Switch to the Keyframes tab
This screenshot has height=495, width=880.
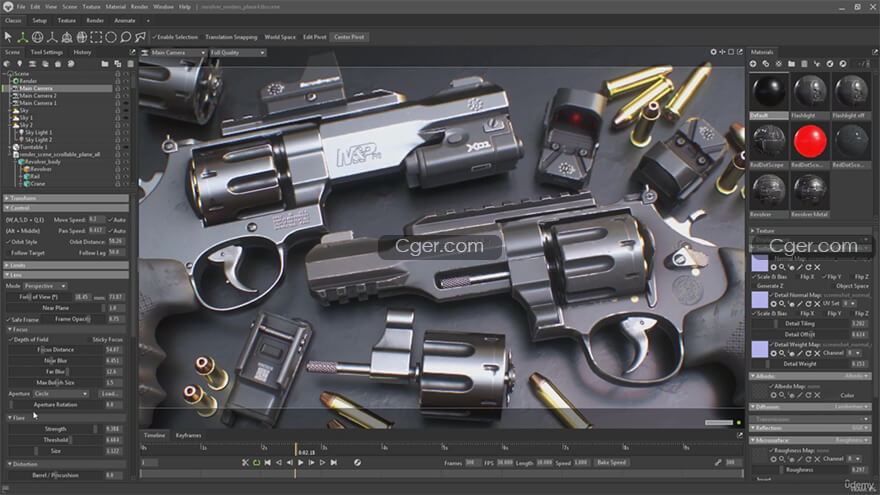pyautogui.click(x=188, y=435)
